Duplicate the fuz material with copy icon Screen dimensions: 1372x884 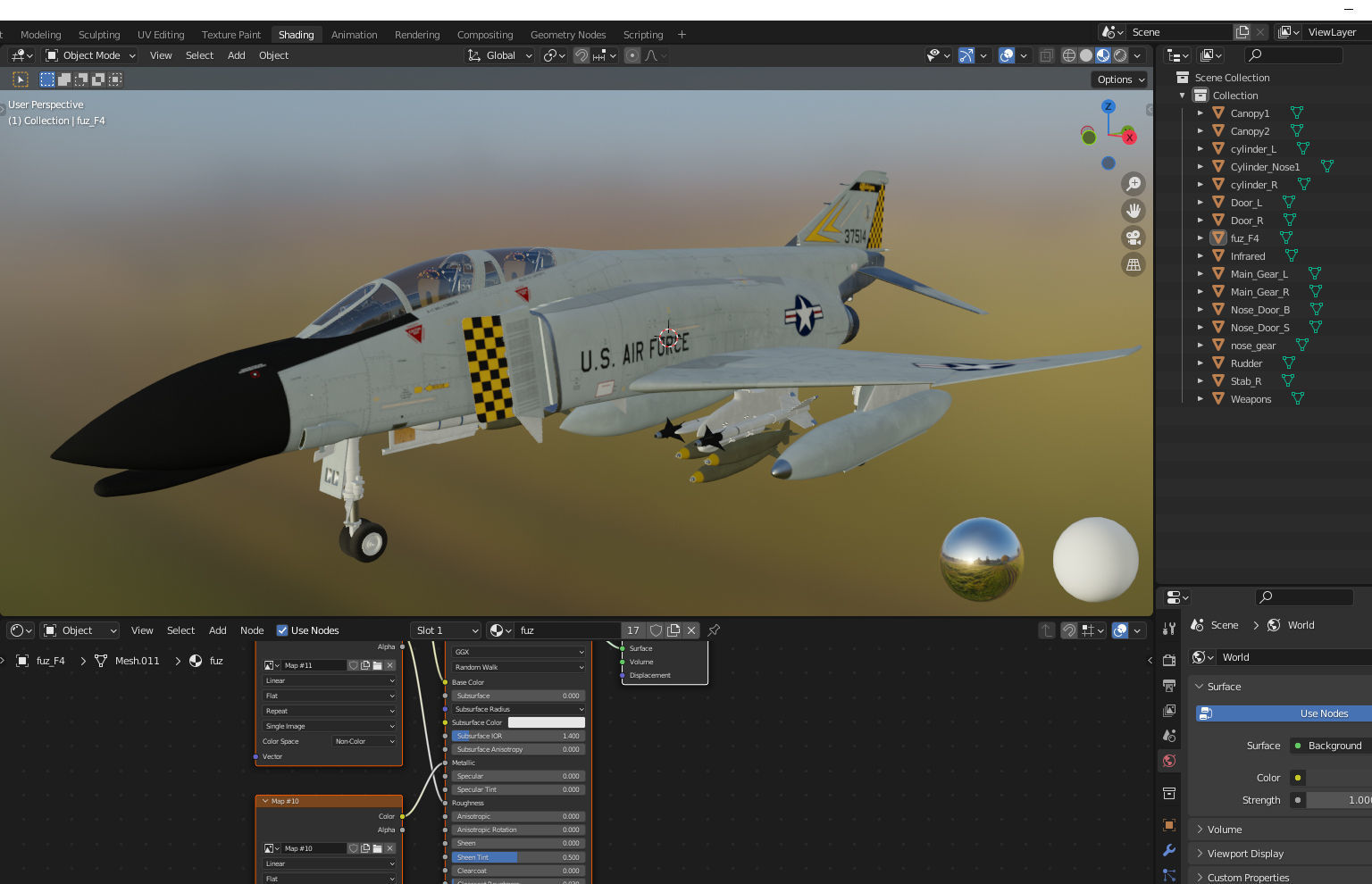(673, 630)
